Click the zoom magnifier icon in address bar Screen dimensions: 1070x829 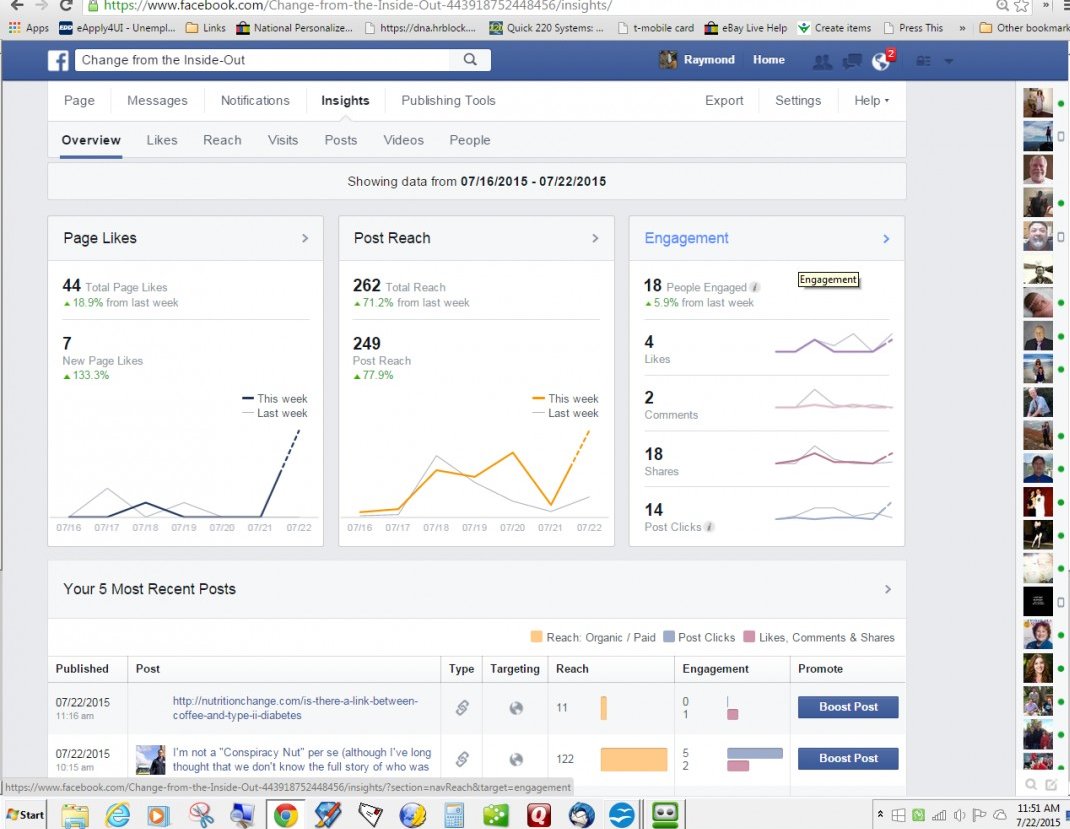coord(1002,5)
